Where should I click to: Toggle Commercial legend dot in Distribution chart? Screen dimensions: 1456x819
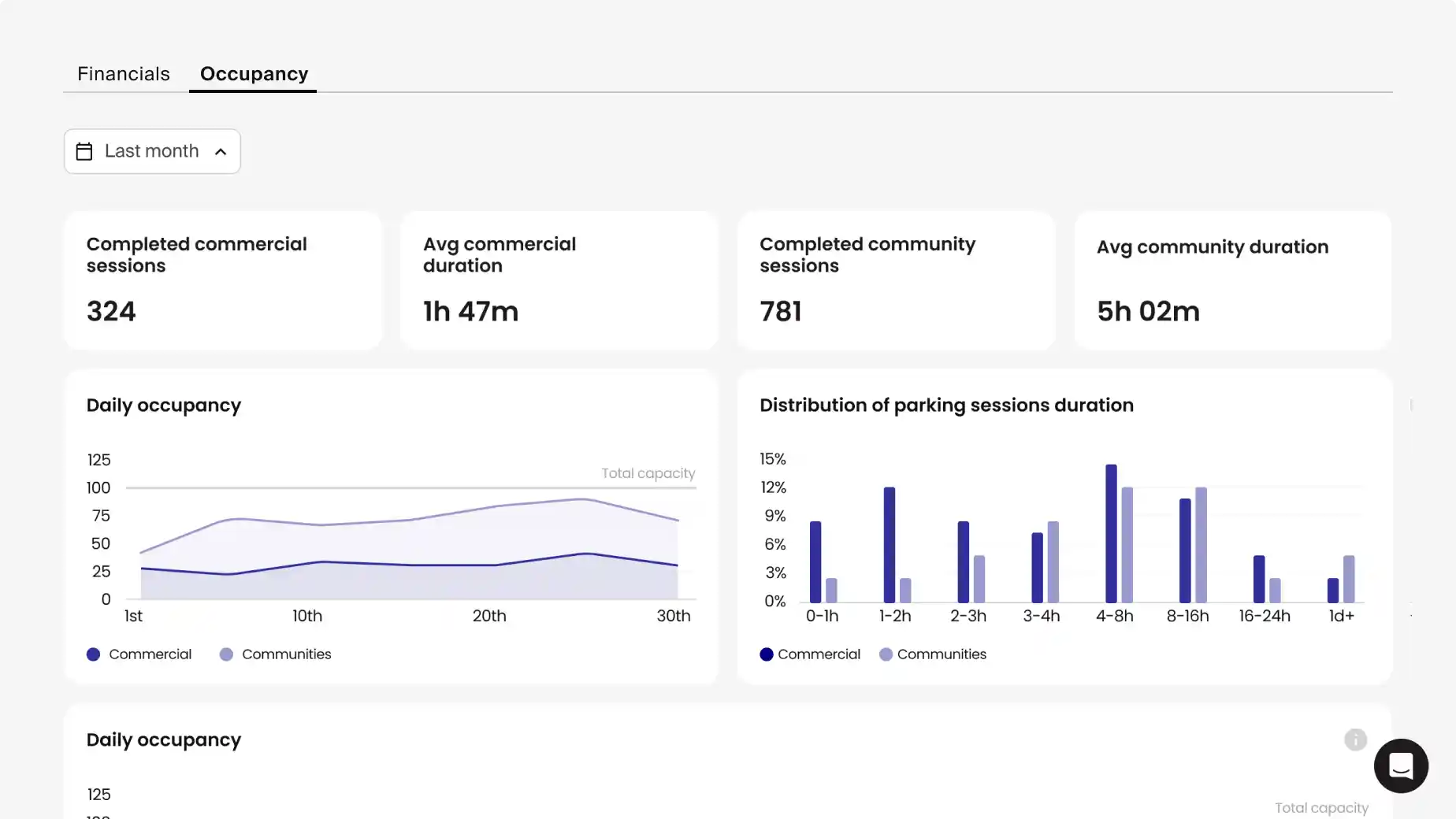[766, 654]
